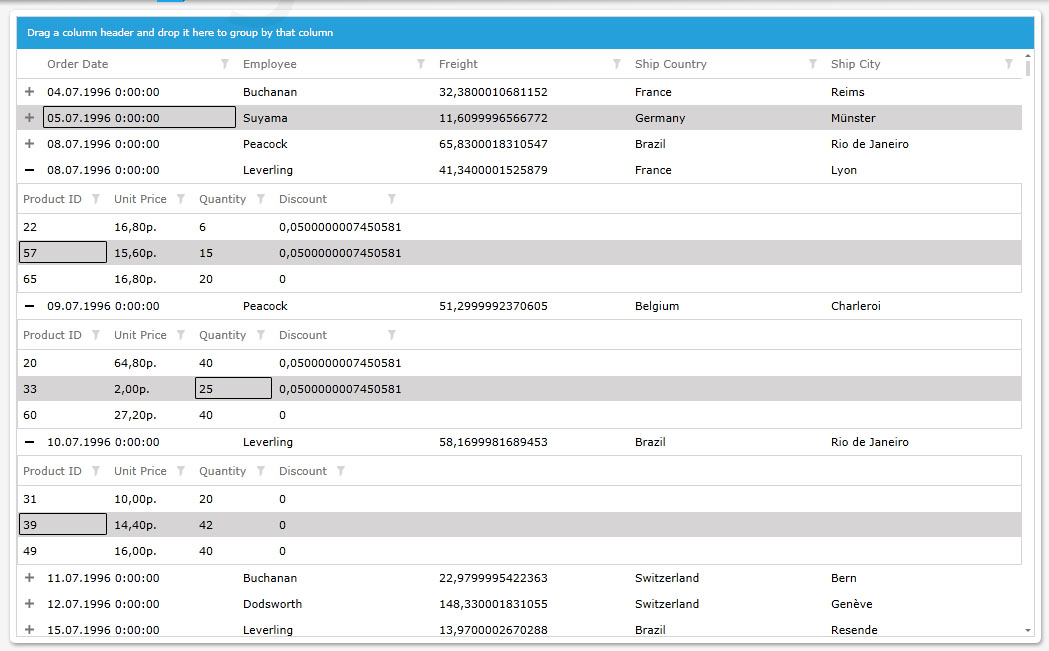Click the unit price 27,20p. cell
Image resolution: width=1049 pixels, height=651 pixels.
pyautogui.click(x=135, y=415)
